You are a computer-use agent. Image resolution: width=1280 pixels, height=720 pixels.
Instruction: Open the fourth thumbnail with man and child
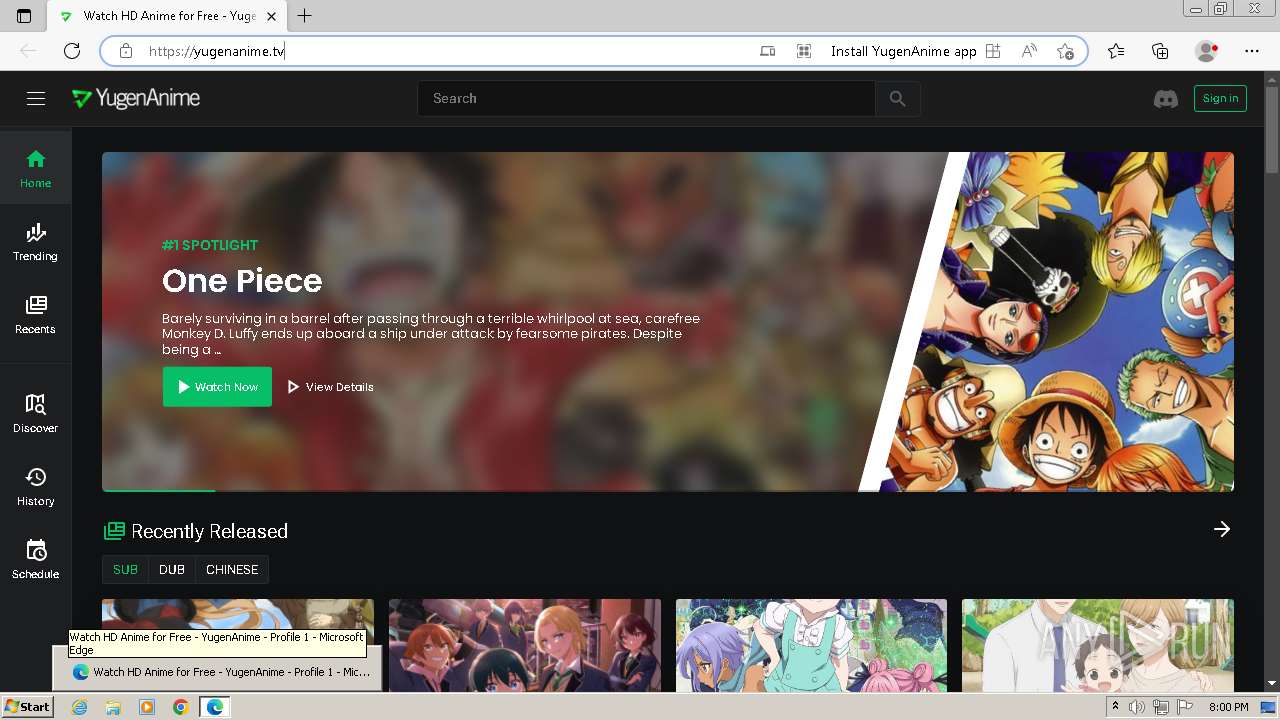pyautogui.click(x=1098, y=645)
